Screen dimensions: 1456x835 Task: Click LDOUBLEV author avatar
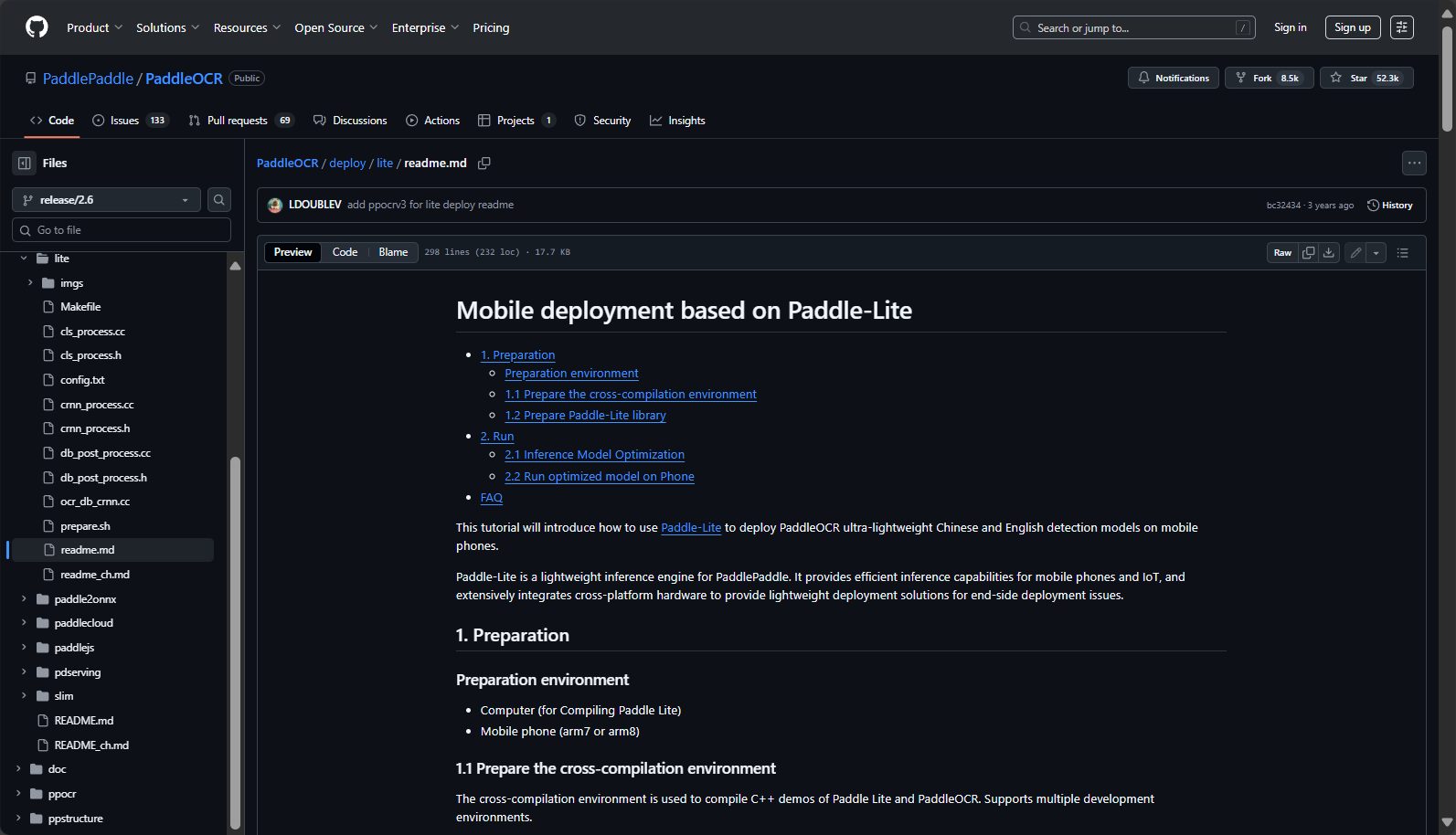click(x=275, y=206)
